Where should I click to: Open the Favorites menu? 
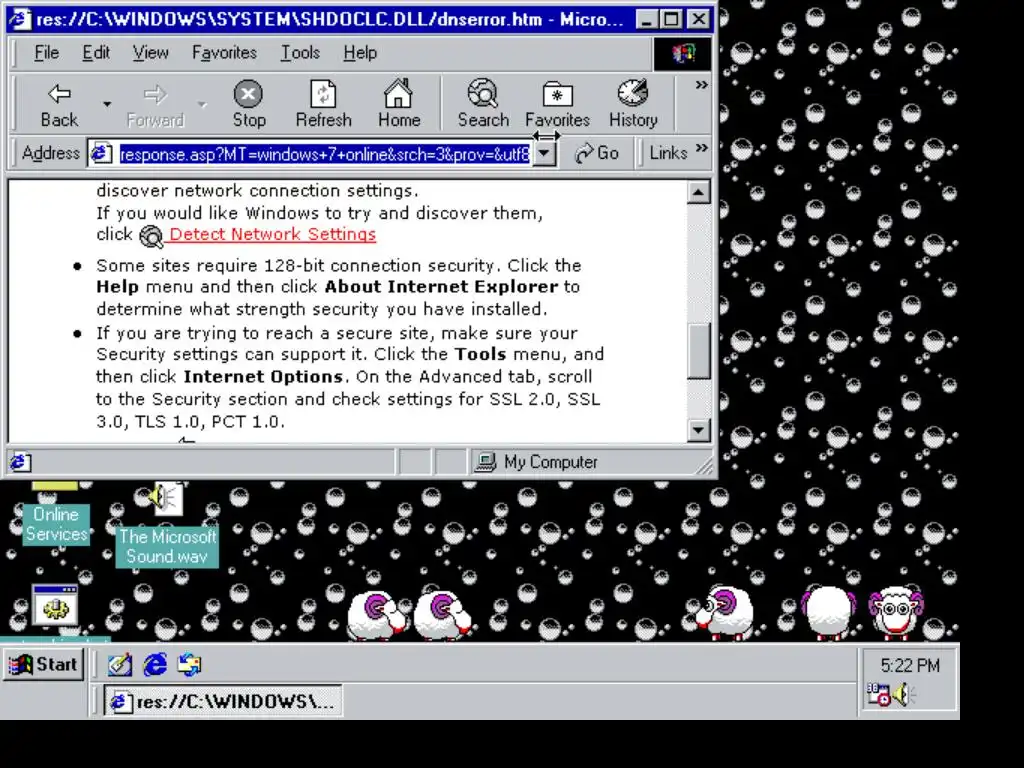pyautogui.click(x=224, y=53)
